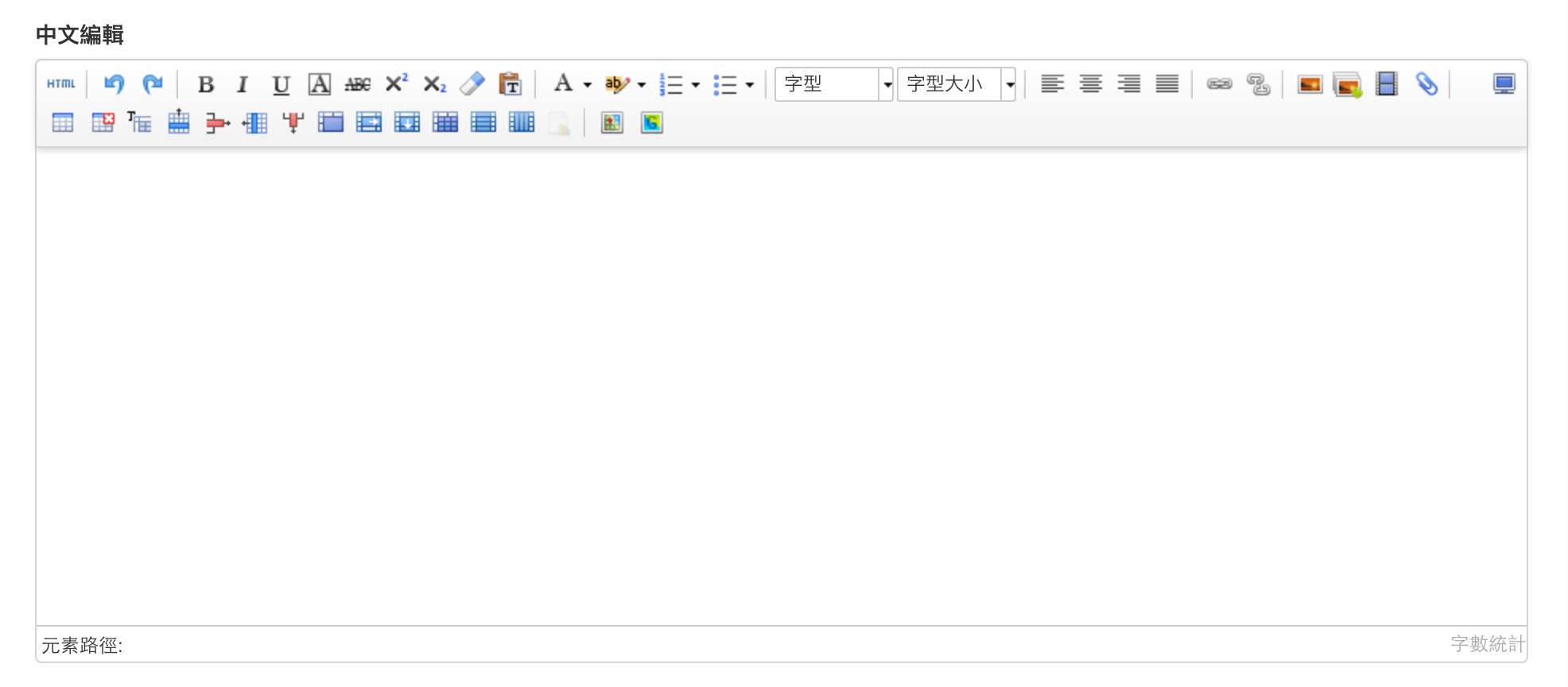Click the insert table row icon
1568x687 pixels.
(179, 121)
